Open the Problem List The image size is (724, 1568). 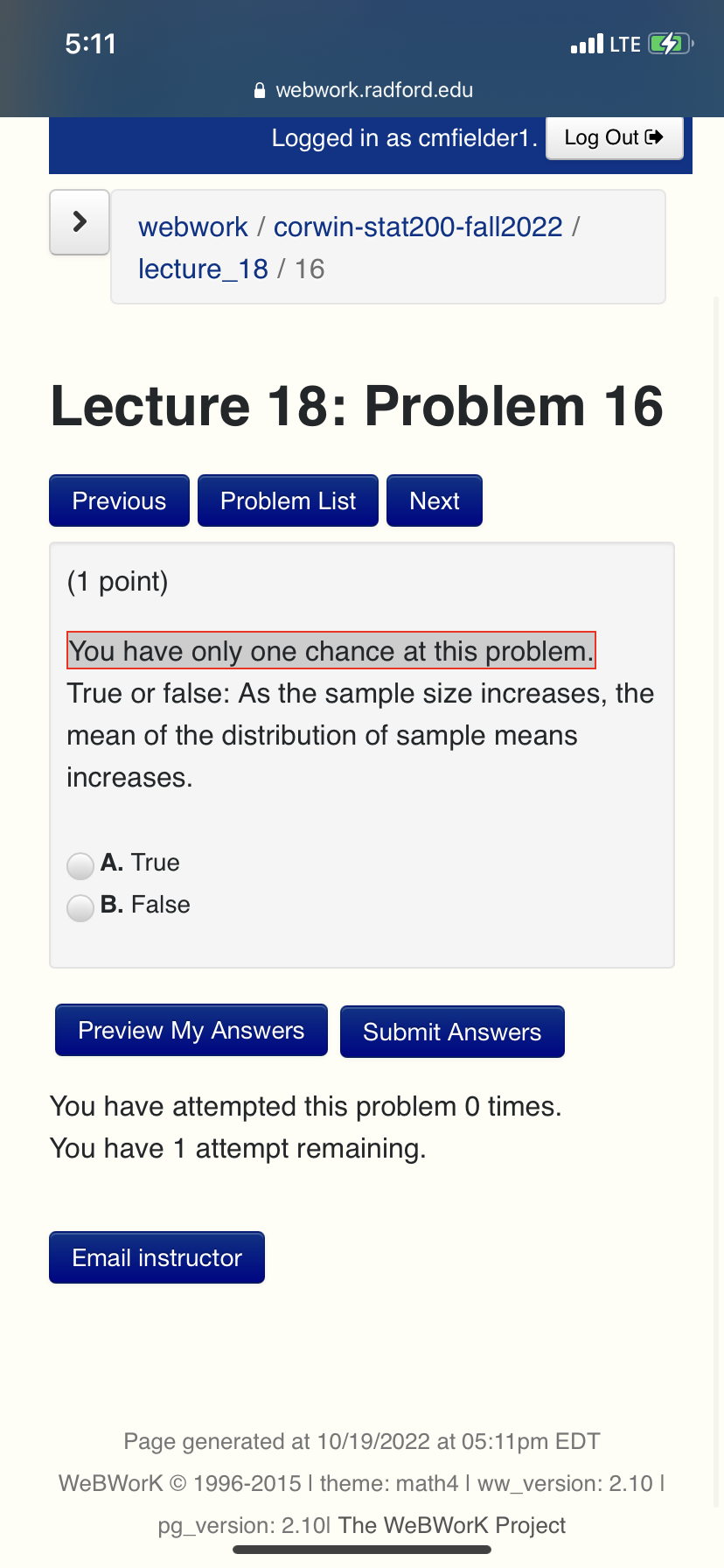click(x=288, y=500)
